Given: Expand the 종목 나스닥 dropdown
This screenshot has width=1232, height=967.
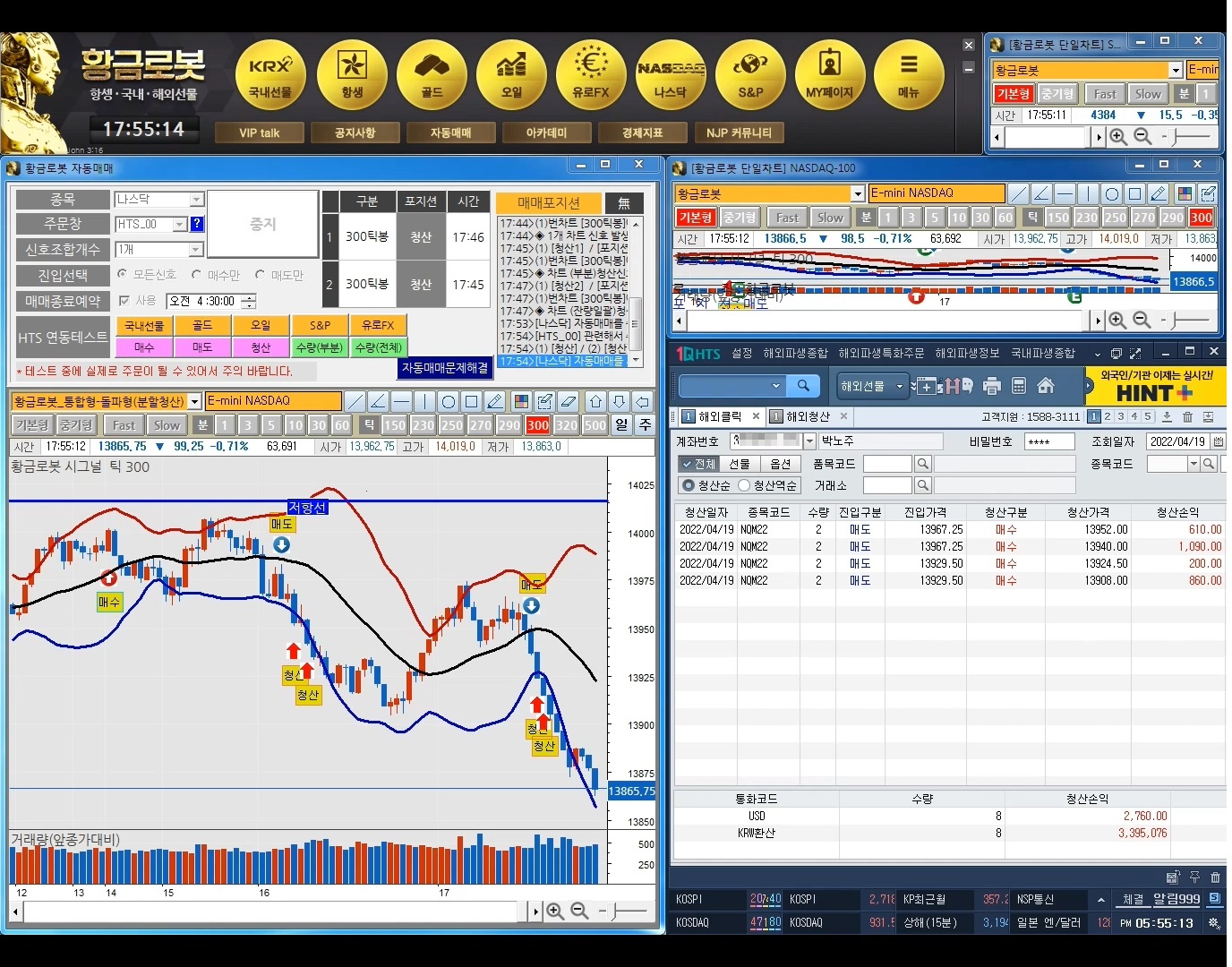Looking at the screenshot, I should tap(197, 199).
